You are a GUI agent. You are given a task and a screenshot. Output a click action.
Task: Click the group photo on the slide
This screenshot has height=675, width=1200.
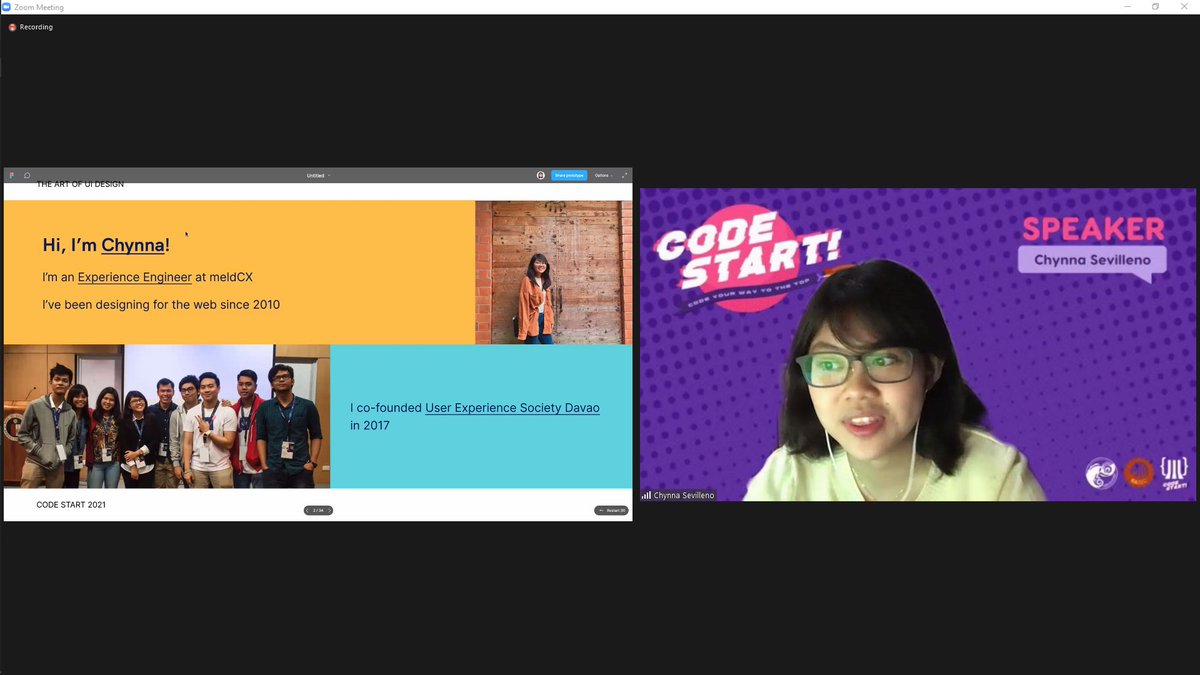[x=165, y=416]
